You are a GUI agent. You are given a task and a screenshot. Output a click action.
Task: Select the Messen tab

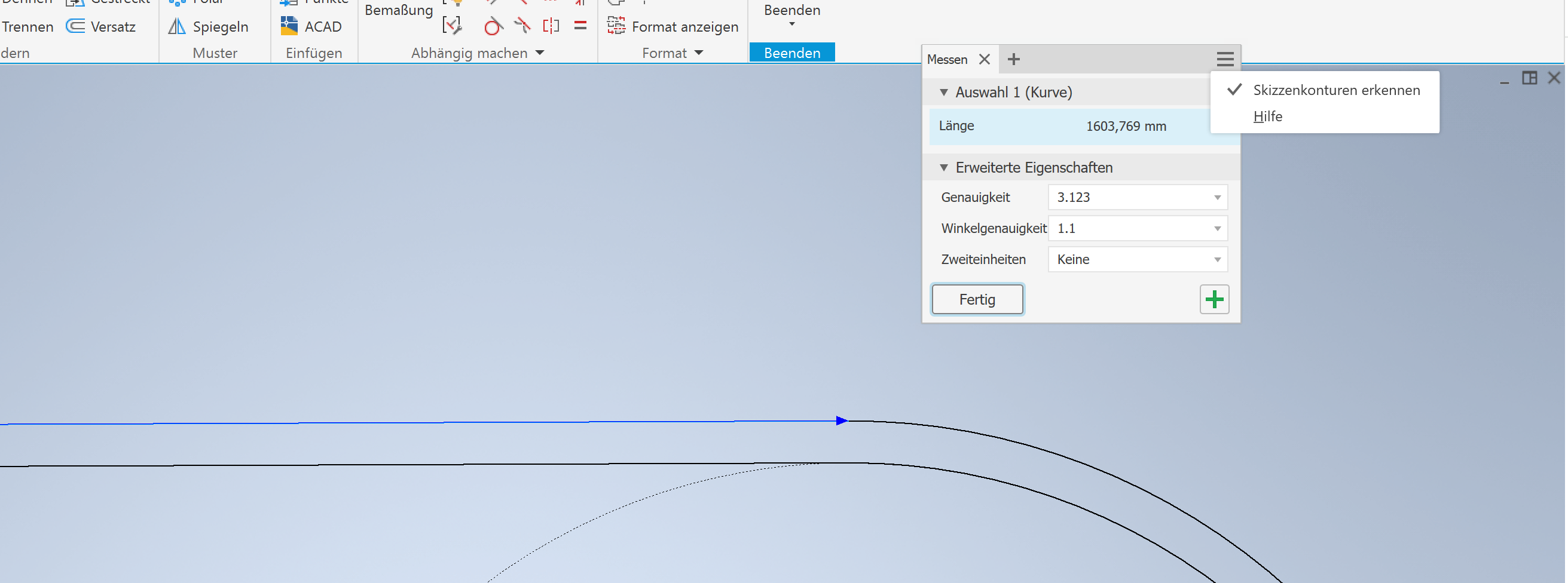(x=947, y=59)
